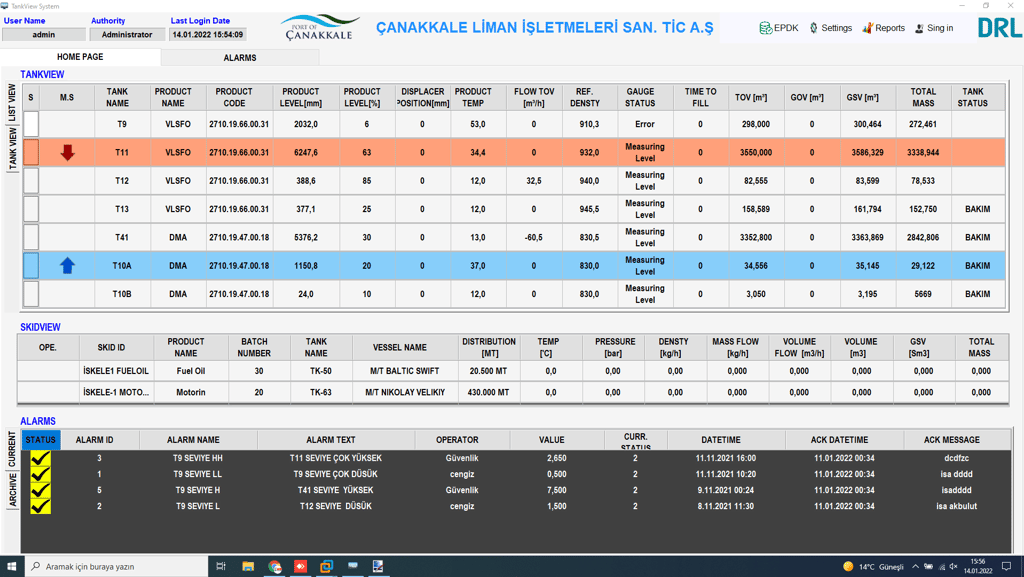Image resolution: width=1024 pixels, height=577 pixels.
Task: Open Settings gear icon
Action: click(814, 28)
